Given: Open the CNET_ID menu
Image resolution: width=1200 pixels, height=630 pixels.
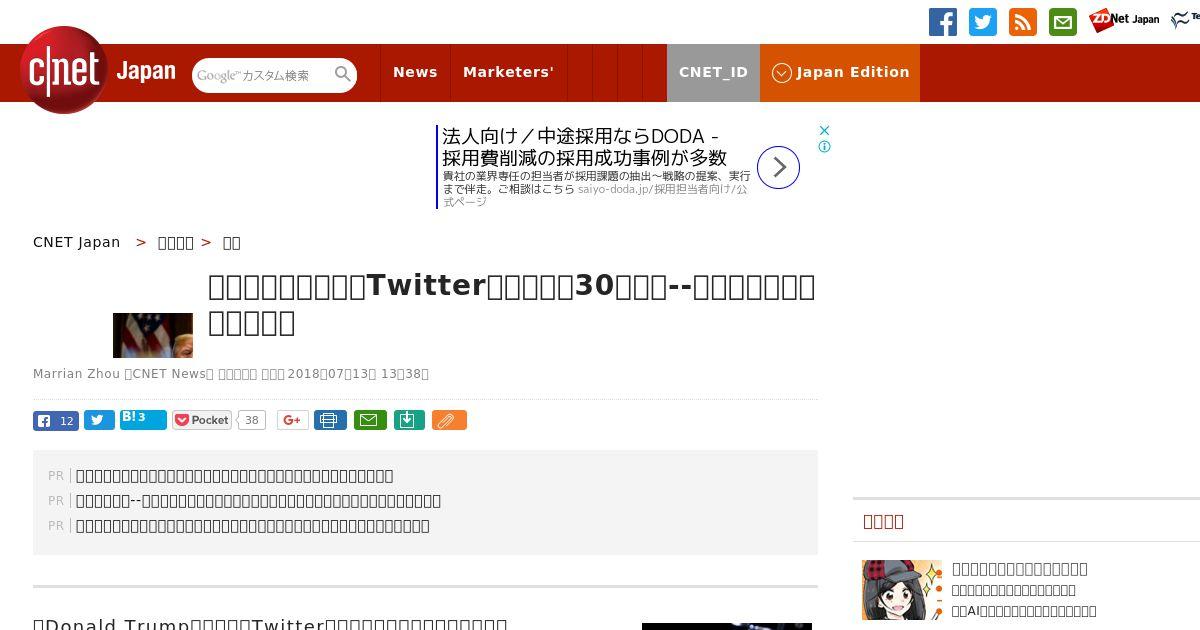Looking at the screenshot, I should coord(713,72).
